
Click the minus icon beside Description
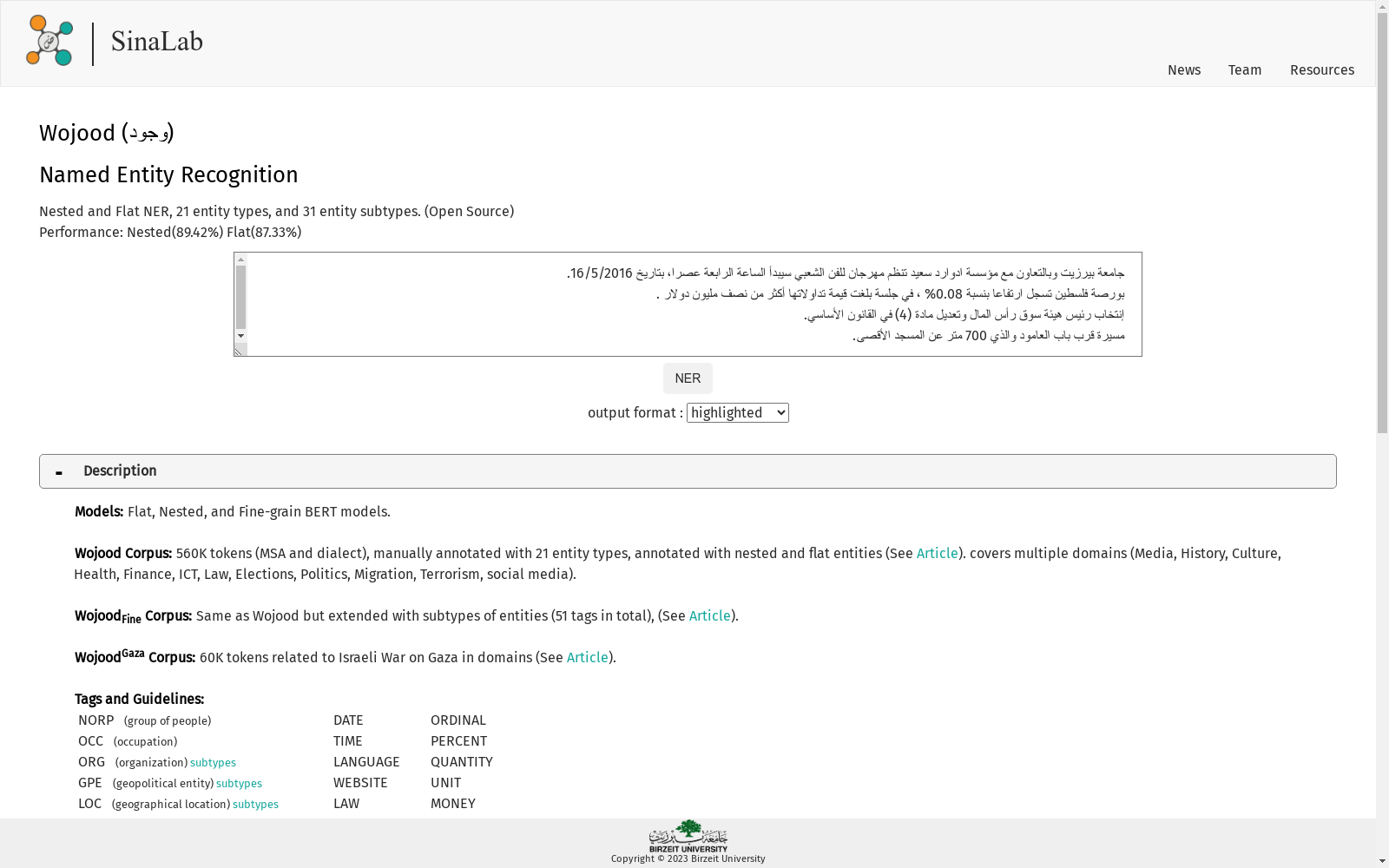59,472
